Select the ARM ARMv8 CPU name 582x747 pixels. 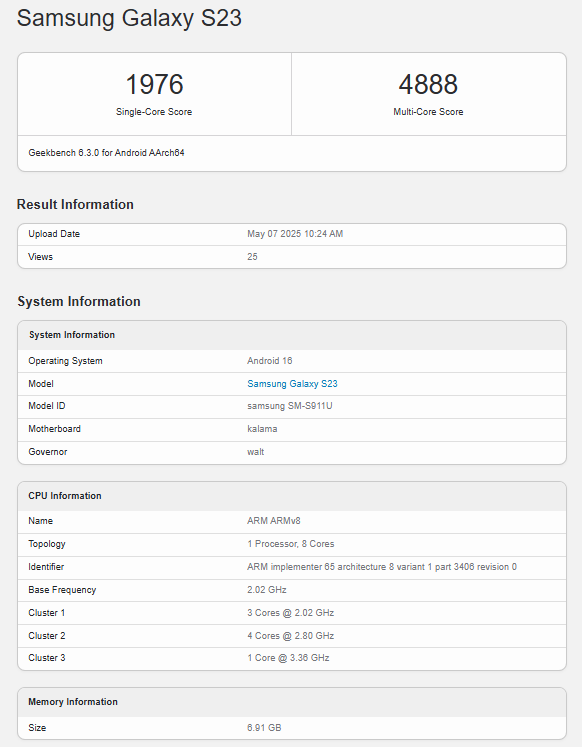click(274, 521)
